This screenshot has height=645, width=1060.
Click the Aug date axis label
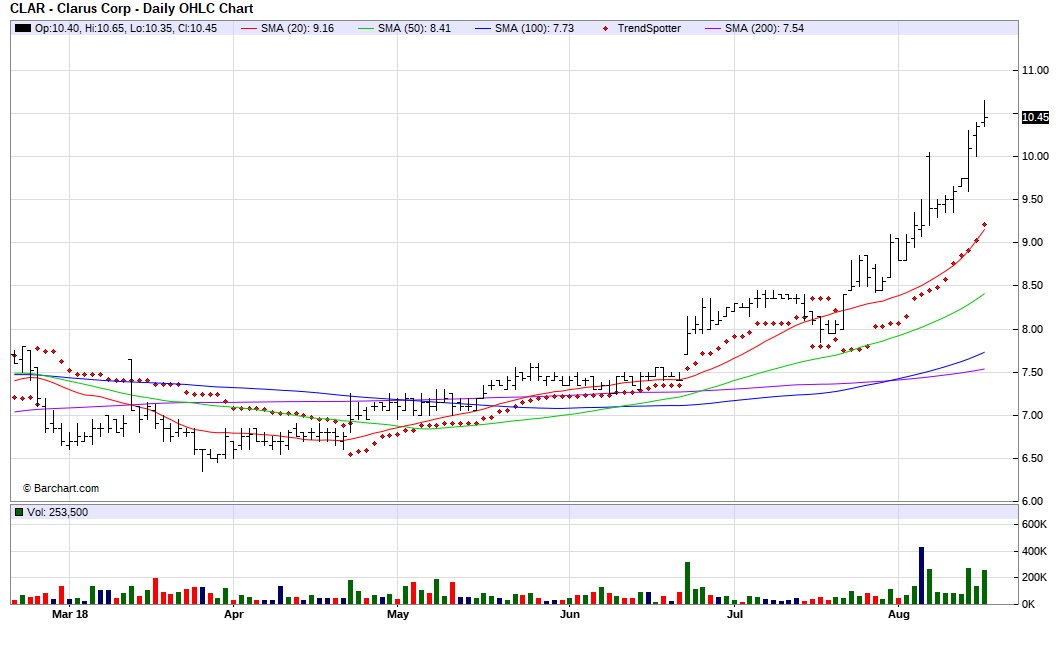(898, 614)
